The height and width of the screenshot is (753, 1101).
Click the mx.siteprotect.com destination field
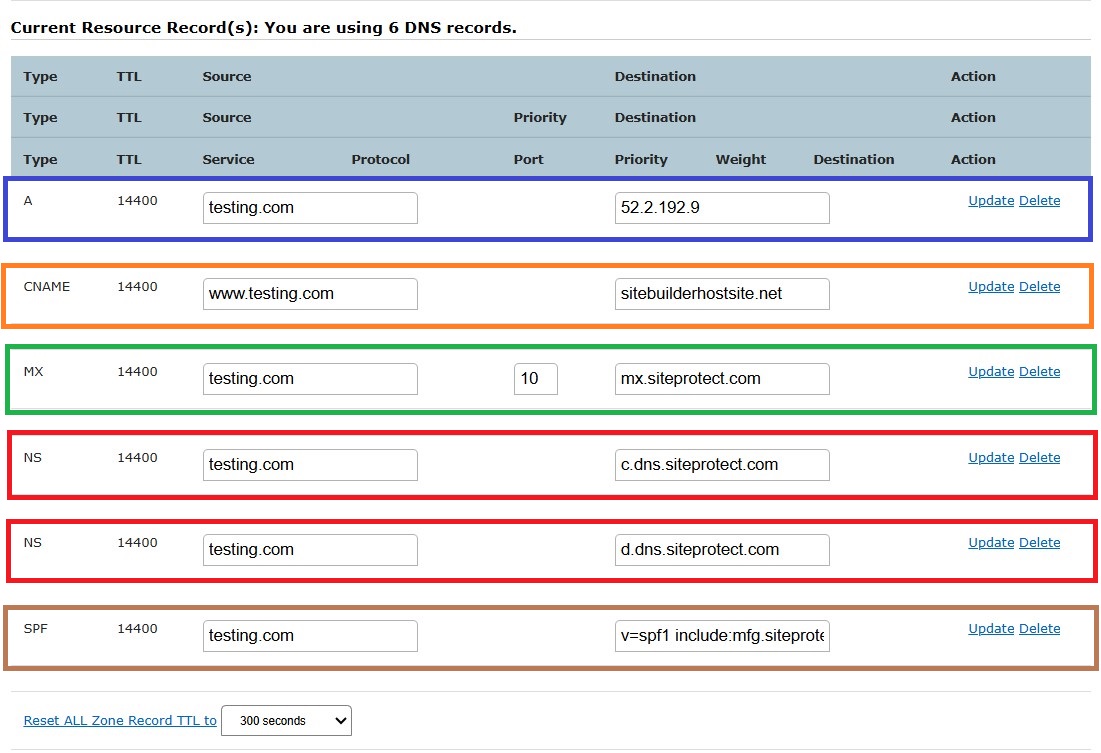click(722, 379)
